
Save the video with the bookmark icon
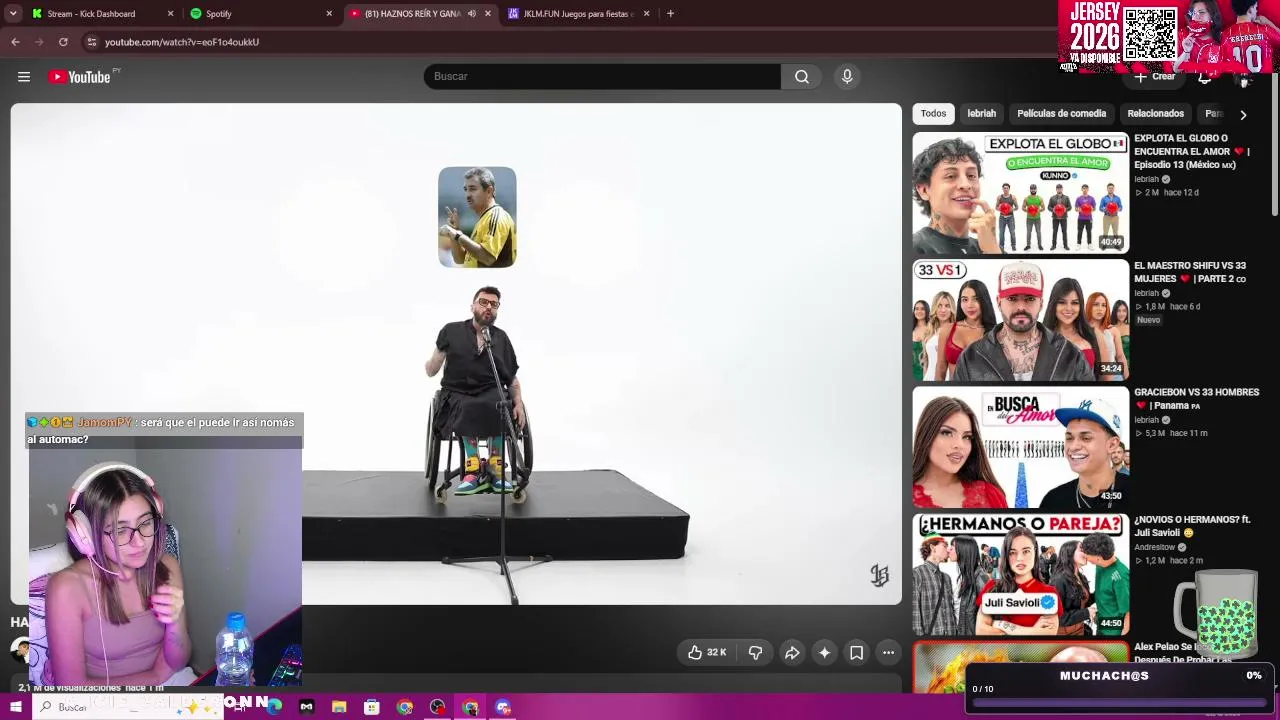pos(857,653)
